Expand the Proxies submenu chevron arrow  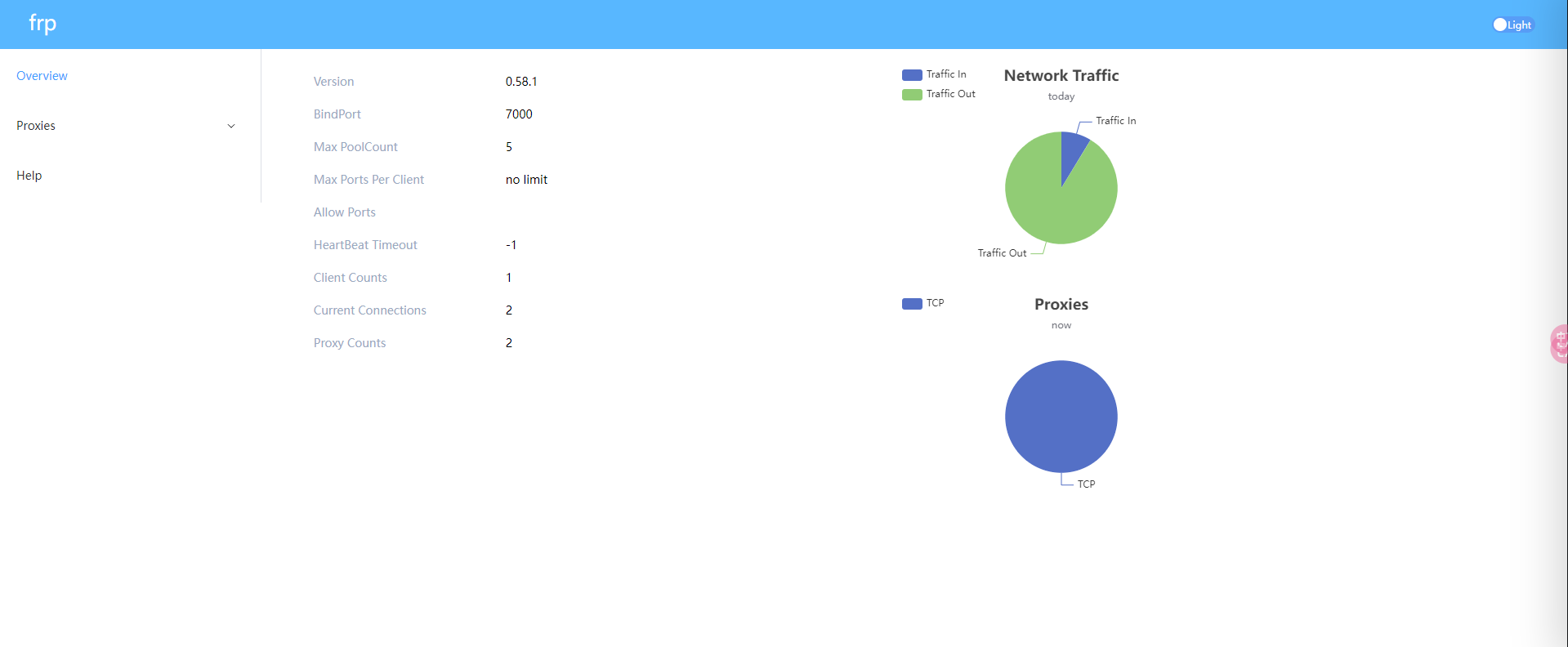pos(231,126)
